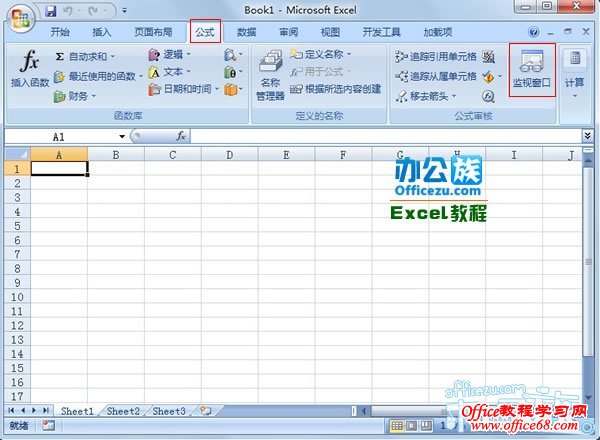The height and width of the screenshot is (440, 600).
Task: Select column D header
Action: click(230, 155)
